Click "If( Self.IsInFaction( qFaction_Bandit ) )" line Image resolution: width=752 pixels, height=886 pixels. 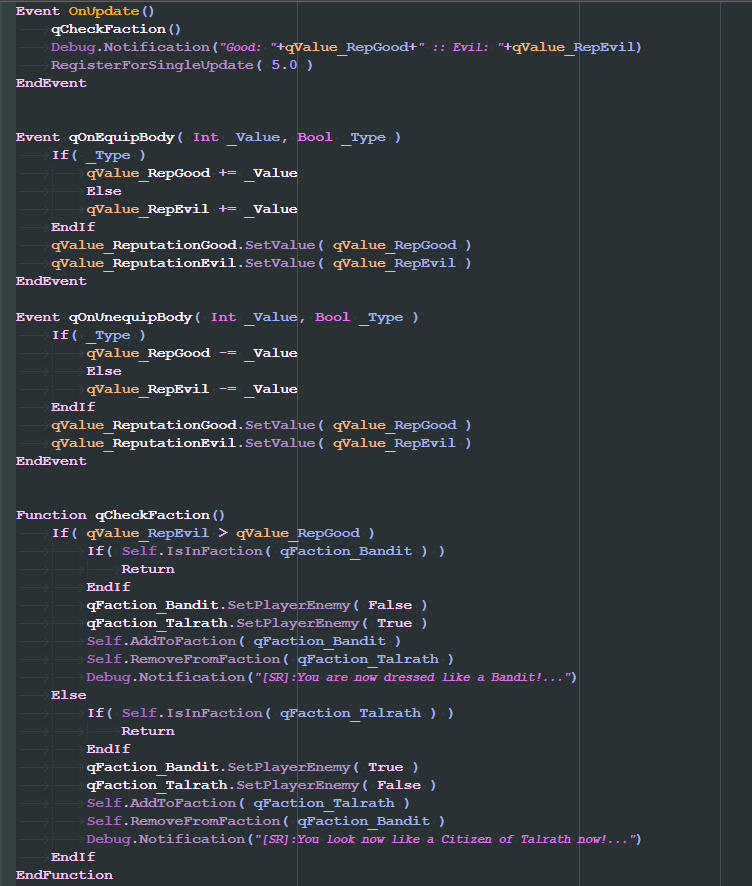pos(266,551)
